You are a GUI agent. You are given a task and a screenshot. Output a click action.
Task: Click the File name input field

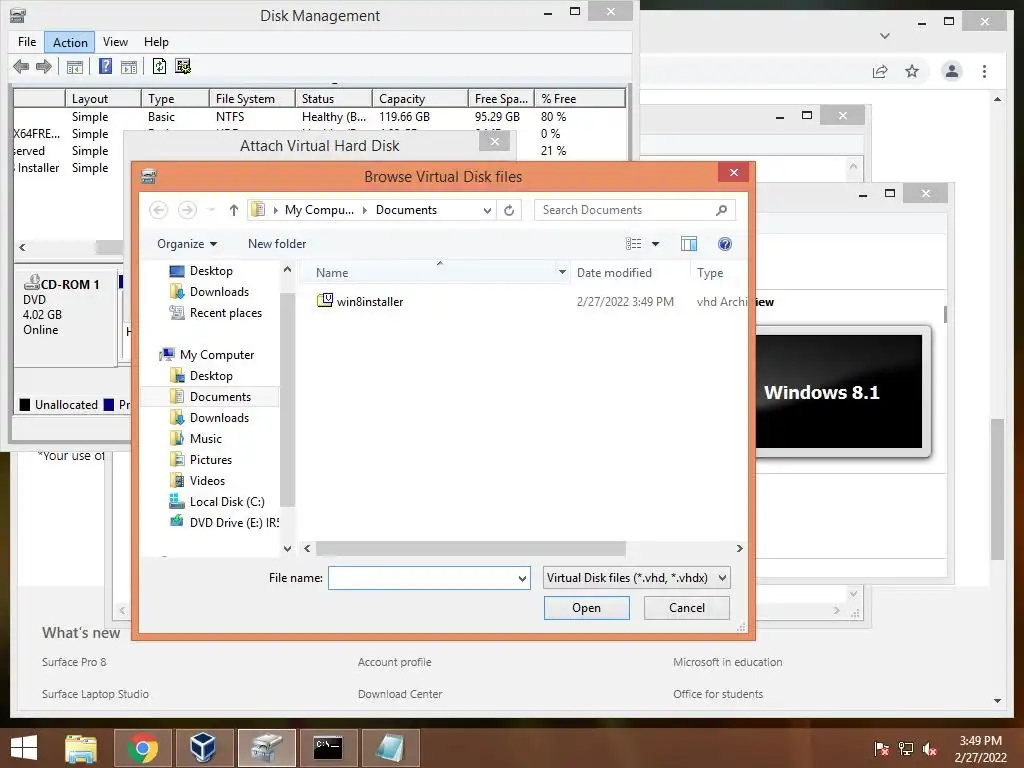(x=423, y=578)
